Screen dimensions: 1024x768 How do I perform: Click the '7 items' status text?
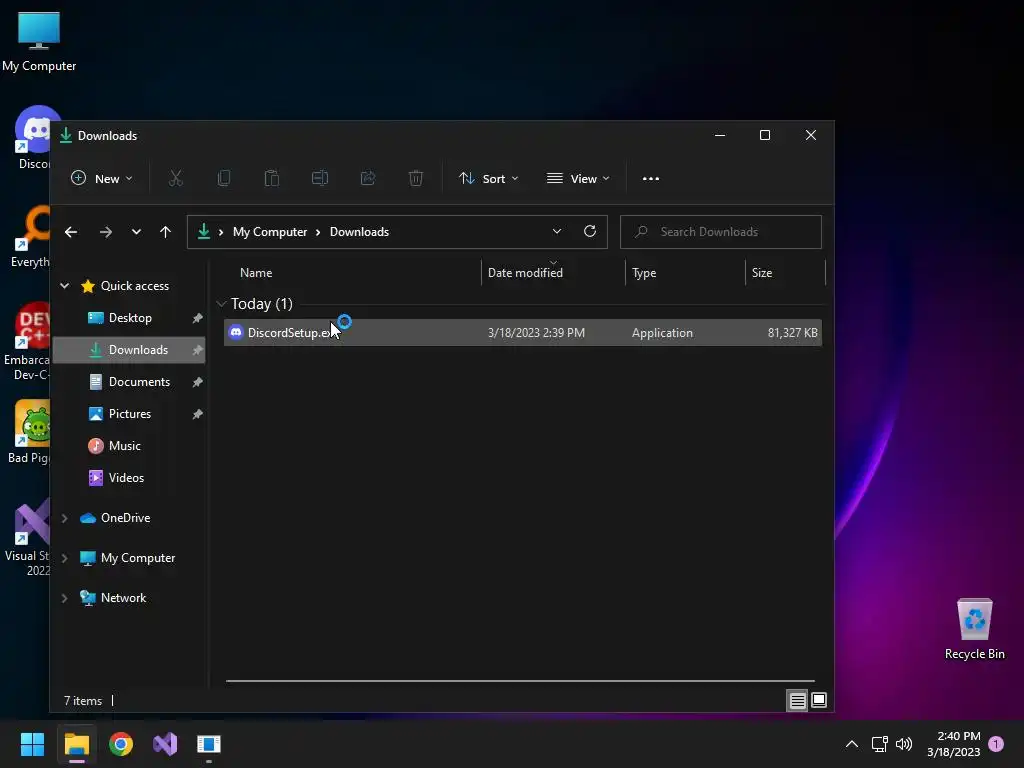click(x=83, y=701)
